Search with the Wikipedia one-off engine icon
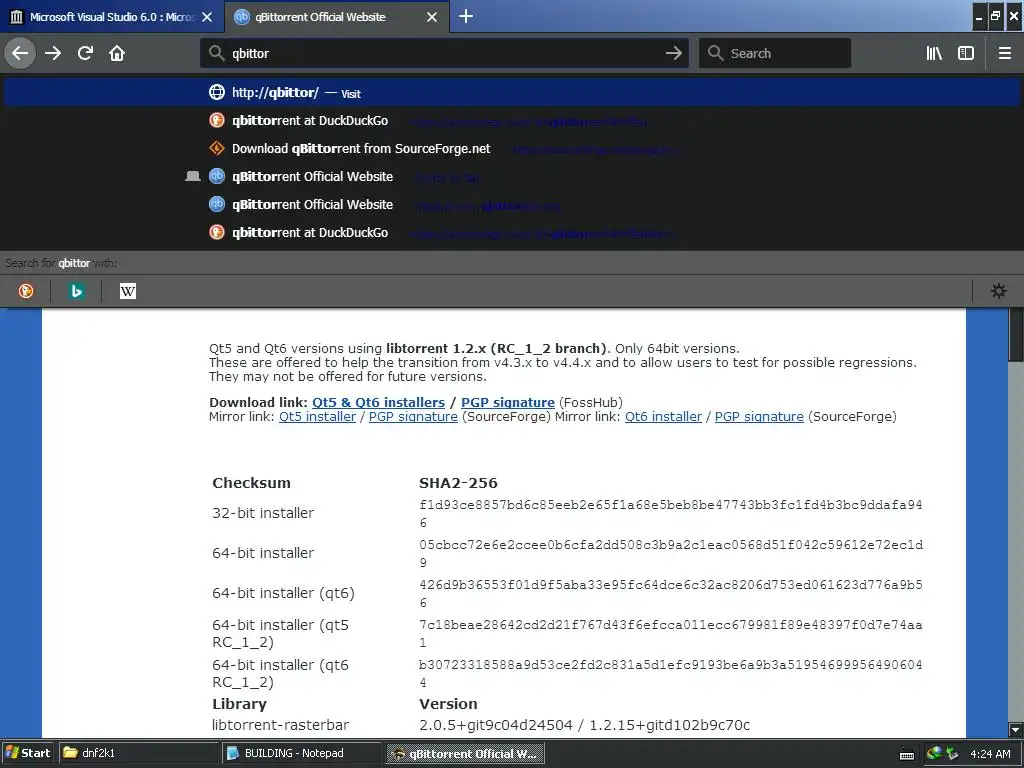The height and width of the screenshot is (768, 1024). point(127,291)
